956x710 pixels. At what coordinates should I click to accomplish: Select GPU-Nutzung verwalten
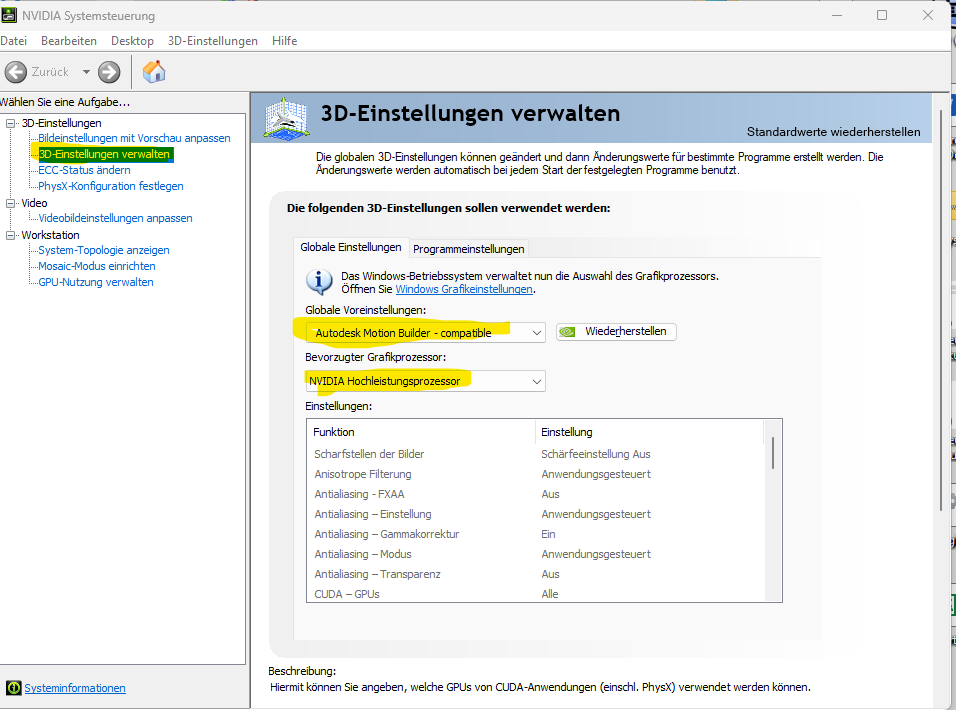[x=96, y=282]
